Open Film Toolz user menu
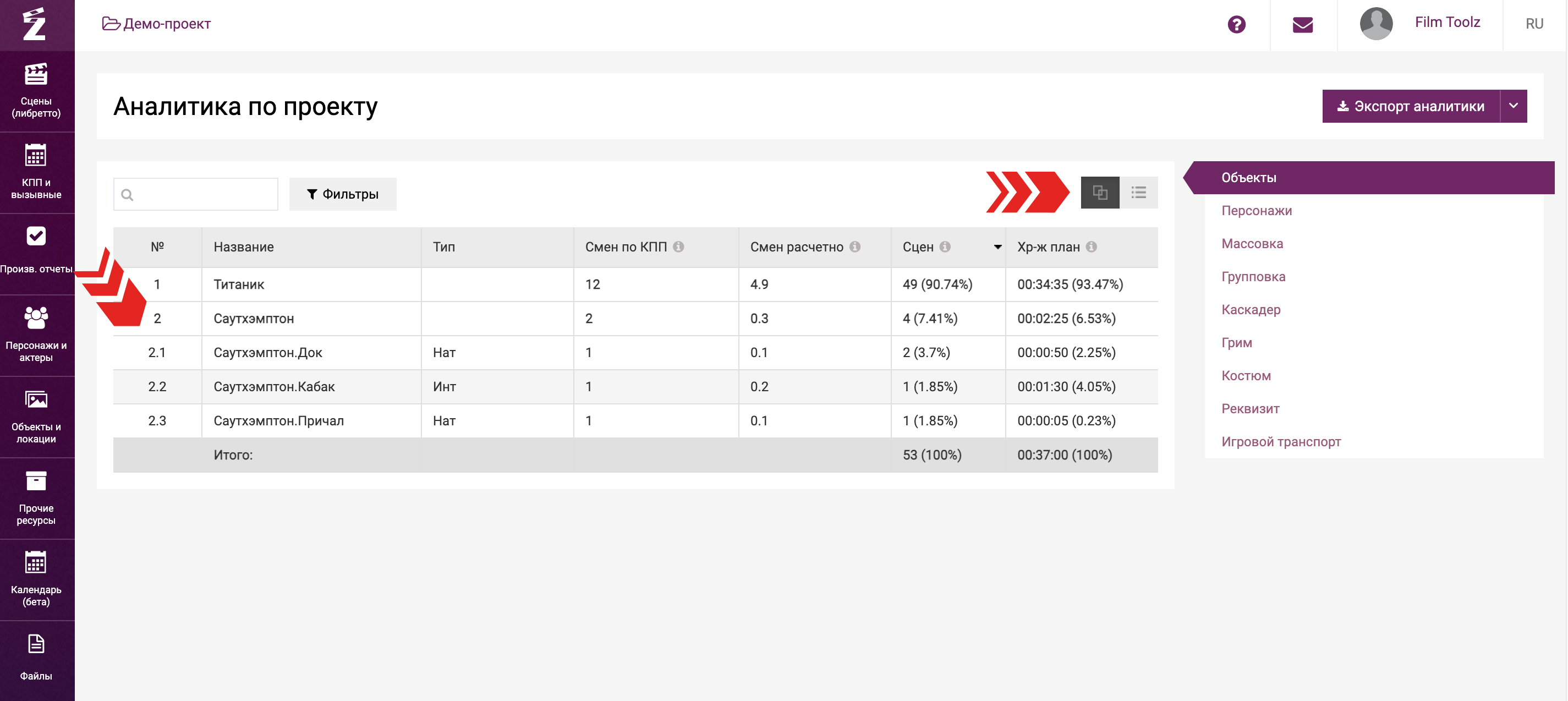 click(1447, 23)
